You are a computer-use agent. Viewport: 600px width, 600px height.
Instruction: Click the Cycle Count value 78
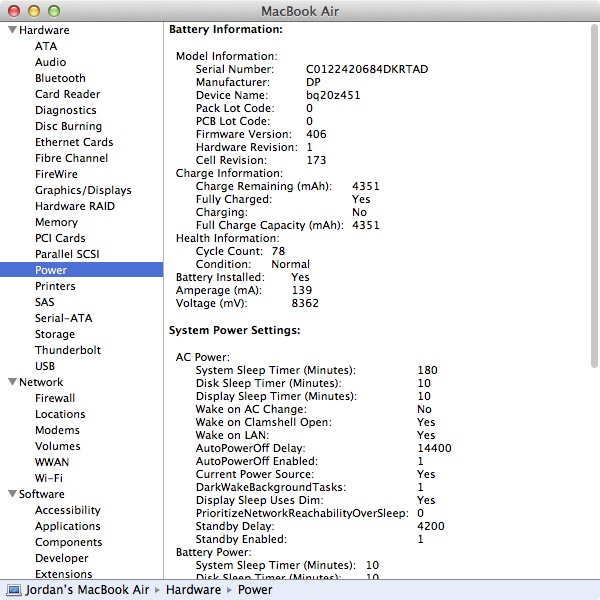[x=279, y=251]
